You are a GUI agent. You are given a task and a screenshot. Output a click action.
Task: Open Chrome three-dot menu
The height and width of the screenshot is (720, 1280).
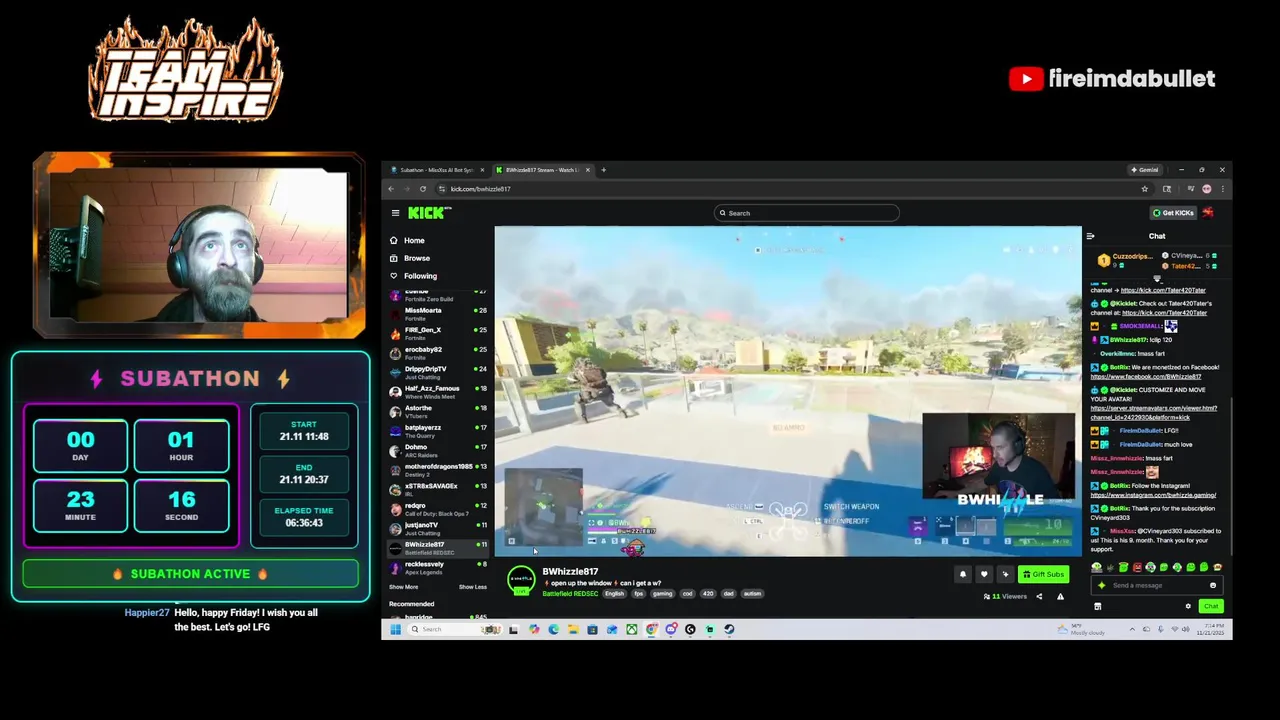(x=1222, y=189)
